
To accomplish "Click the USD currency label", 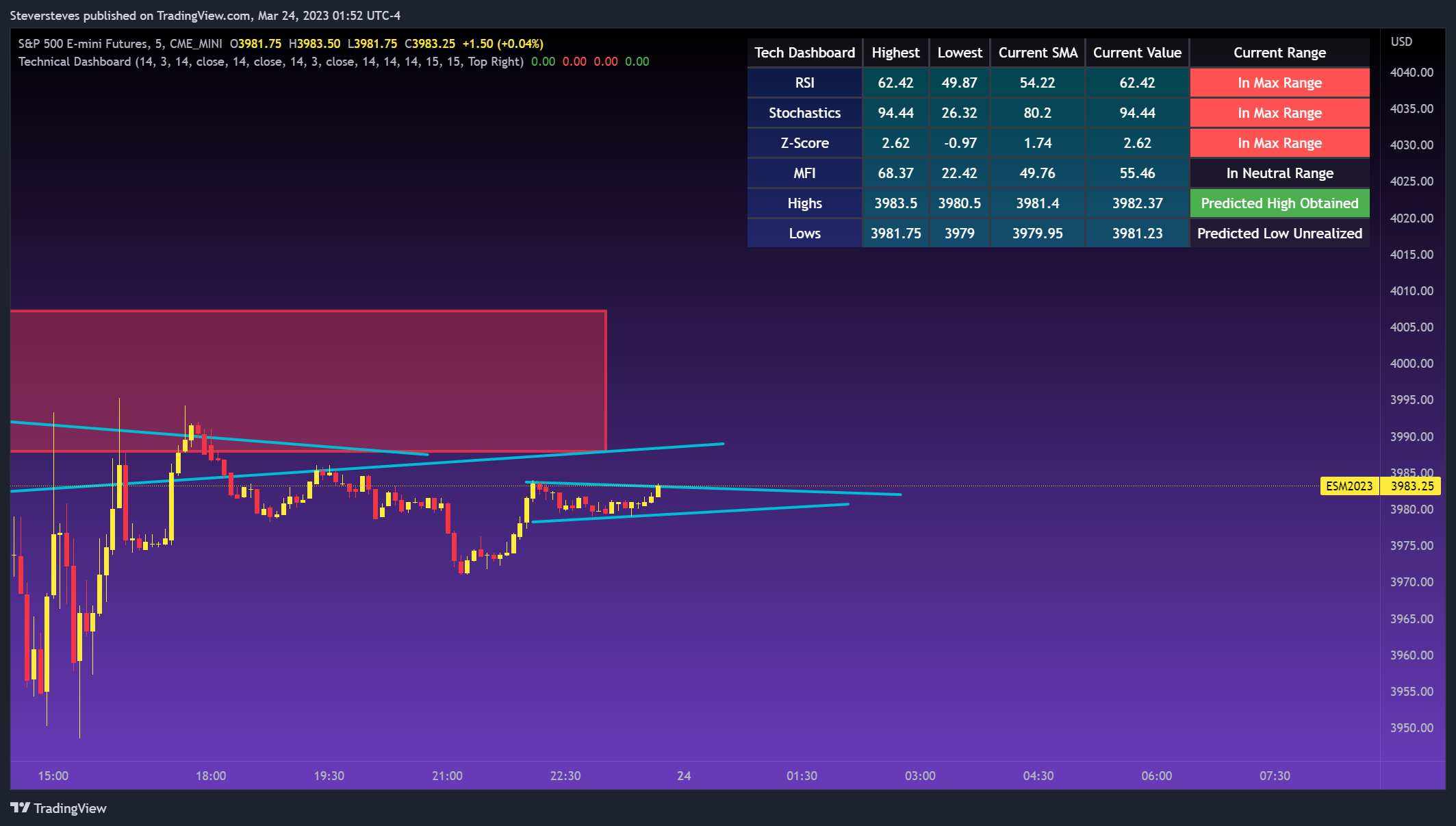I will [x=1401, y=42].
